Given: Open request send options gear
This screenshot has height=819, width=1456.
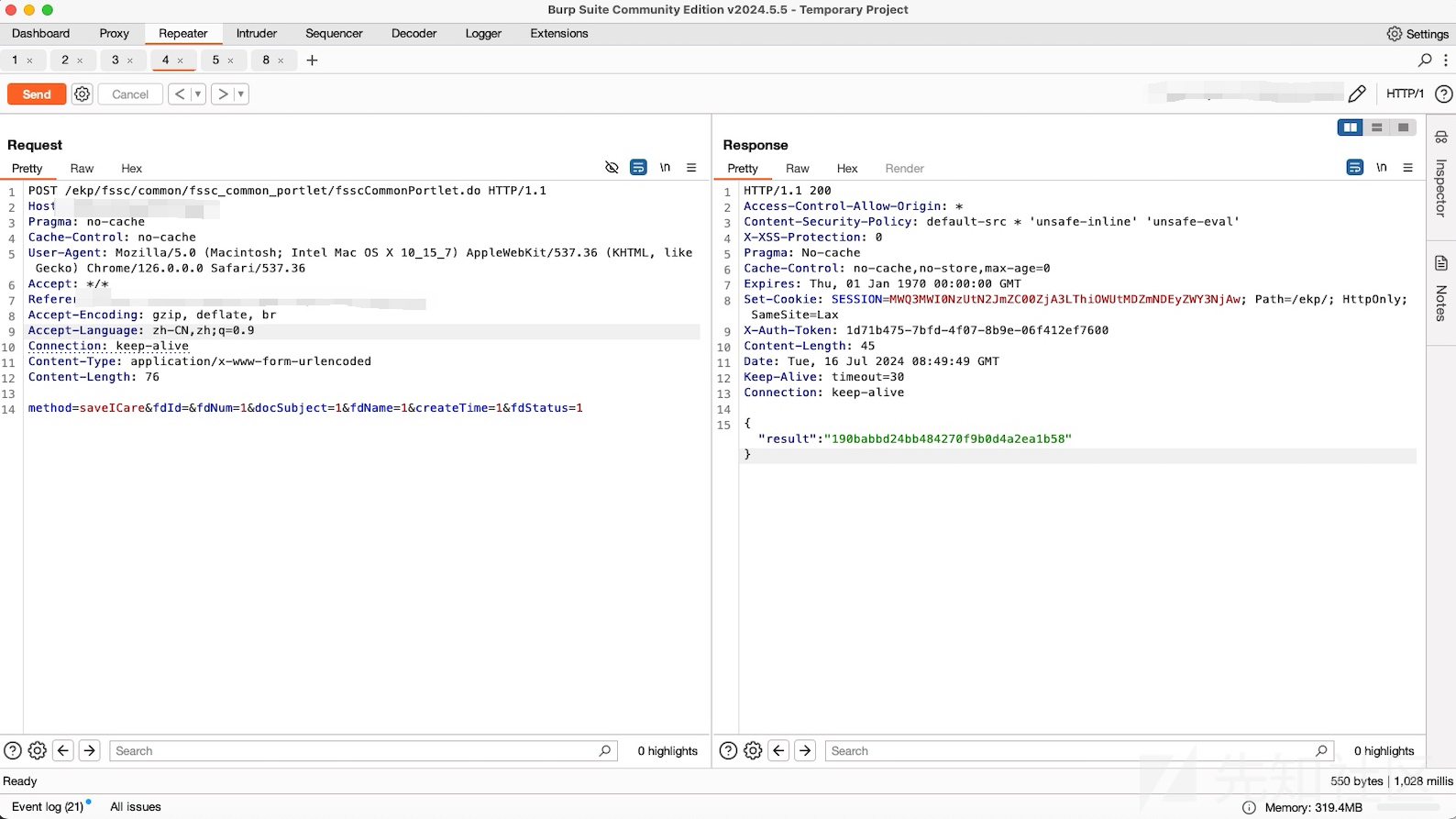Looking at the screenshot, I should point(83,94).
